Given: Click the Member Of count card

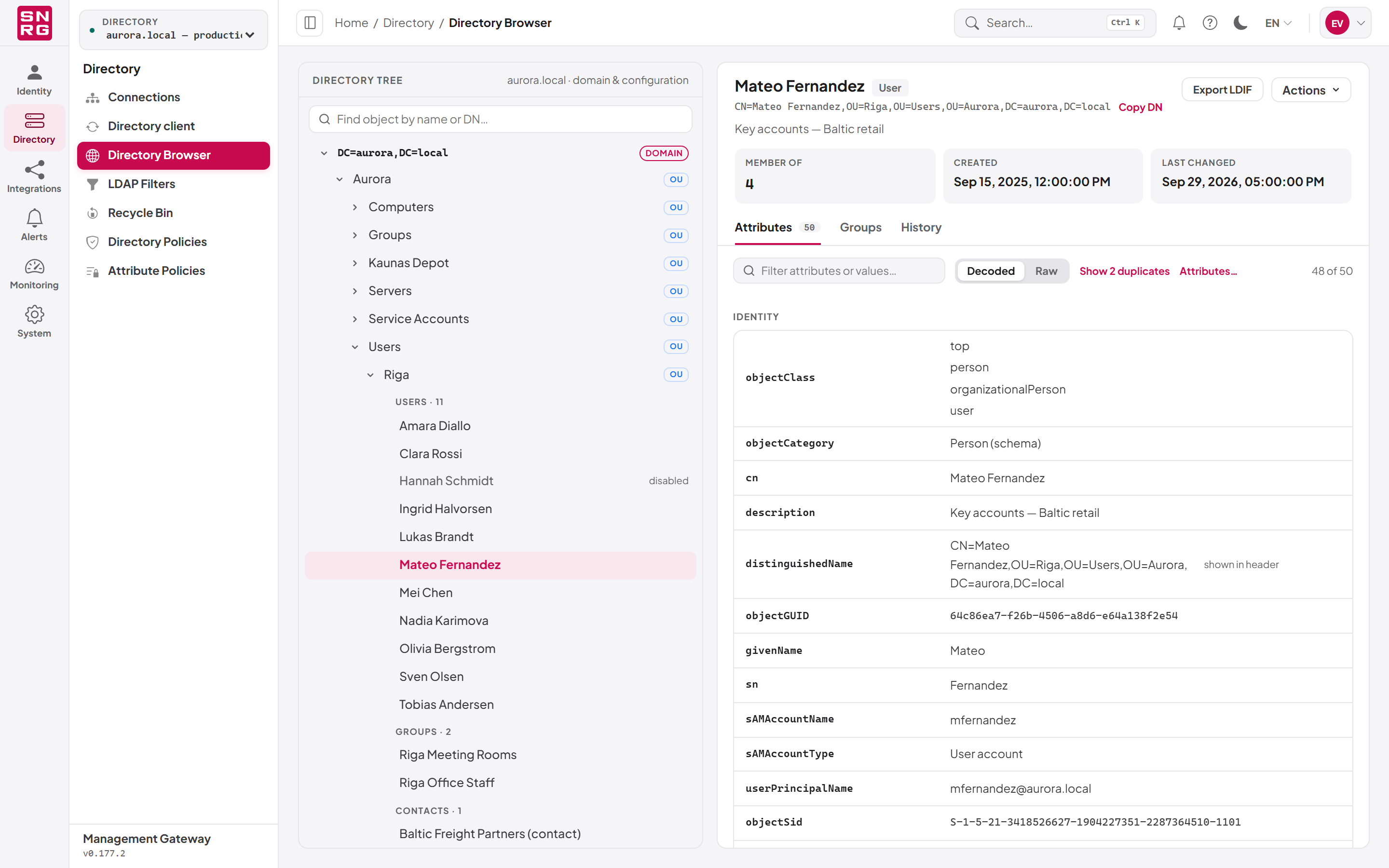Looking at the screenshot, I should click(834, 176).
